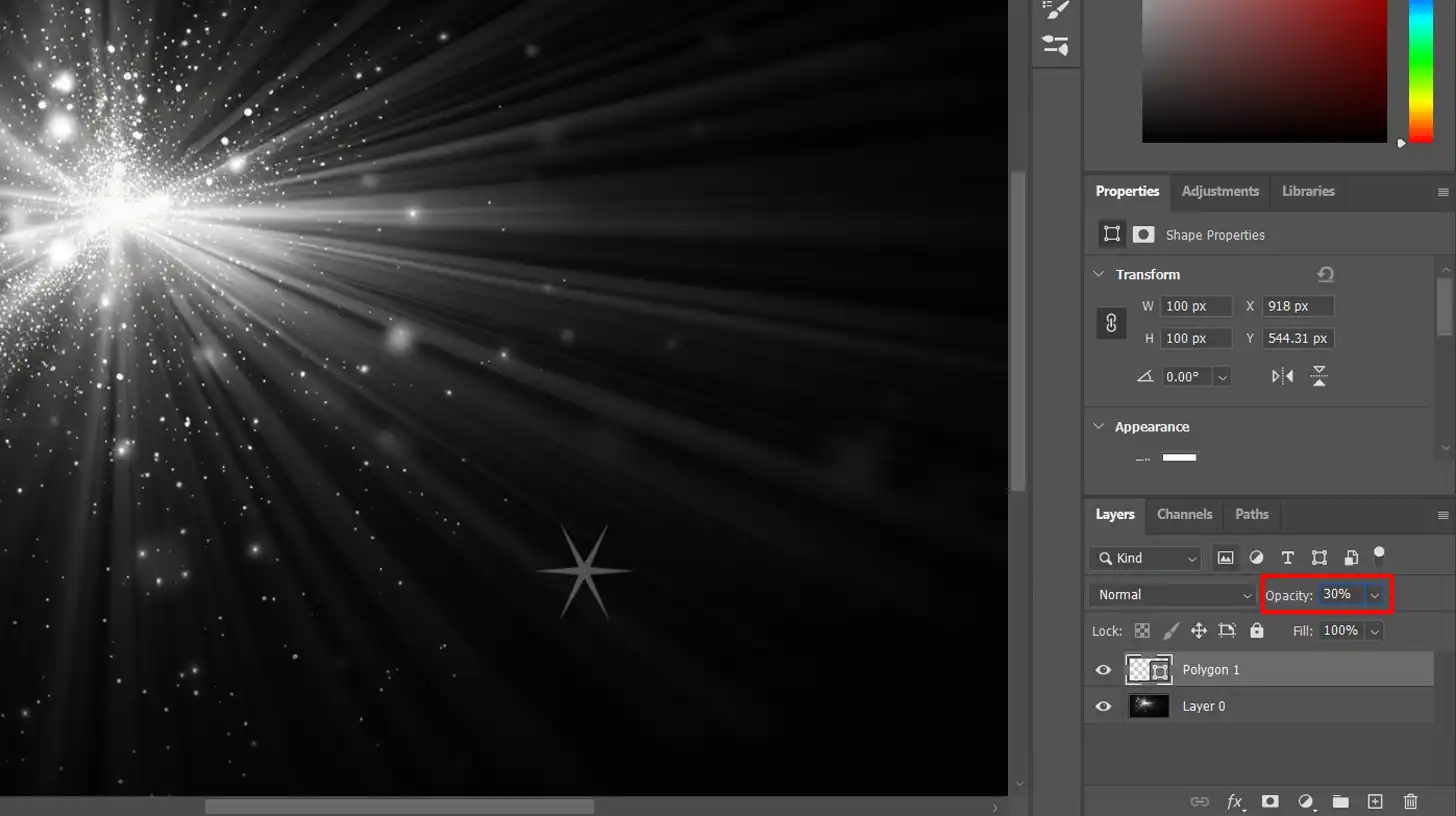Viewport: 1456px width, 816px height.
Task: Click the Opacity 30% value field
Action: [x=1341, y=595]
